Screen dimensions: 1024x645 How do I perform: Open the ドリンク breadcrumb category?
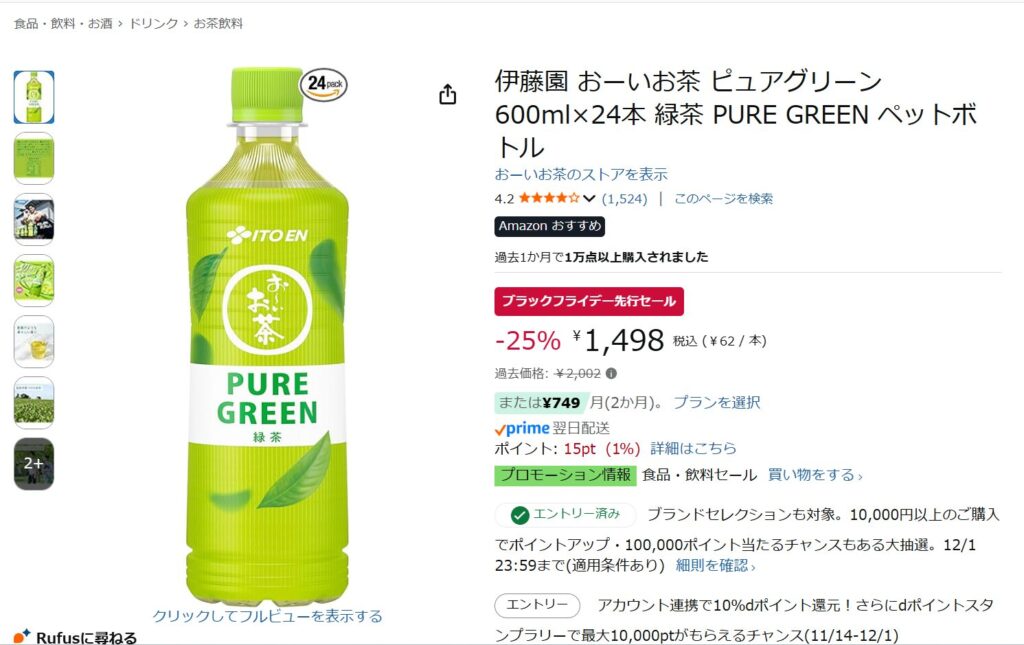coord(153,23)
